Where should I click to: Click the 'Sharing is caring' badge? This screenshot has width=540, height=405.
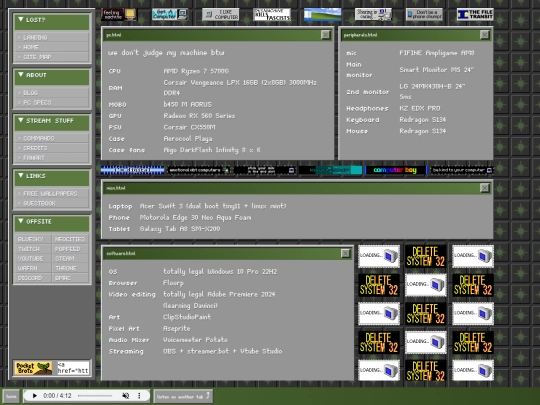coord(373,14)
